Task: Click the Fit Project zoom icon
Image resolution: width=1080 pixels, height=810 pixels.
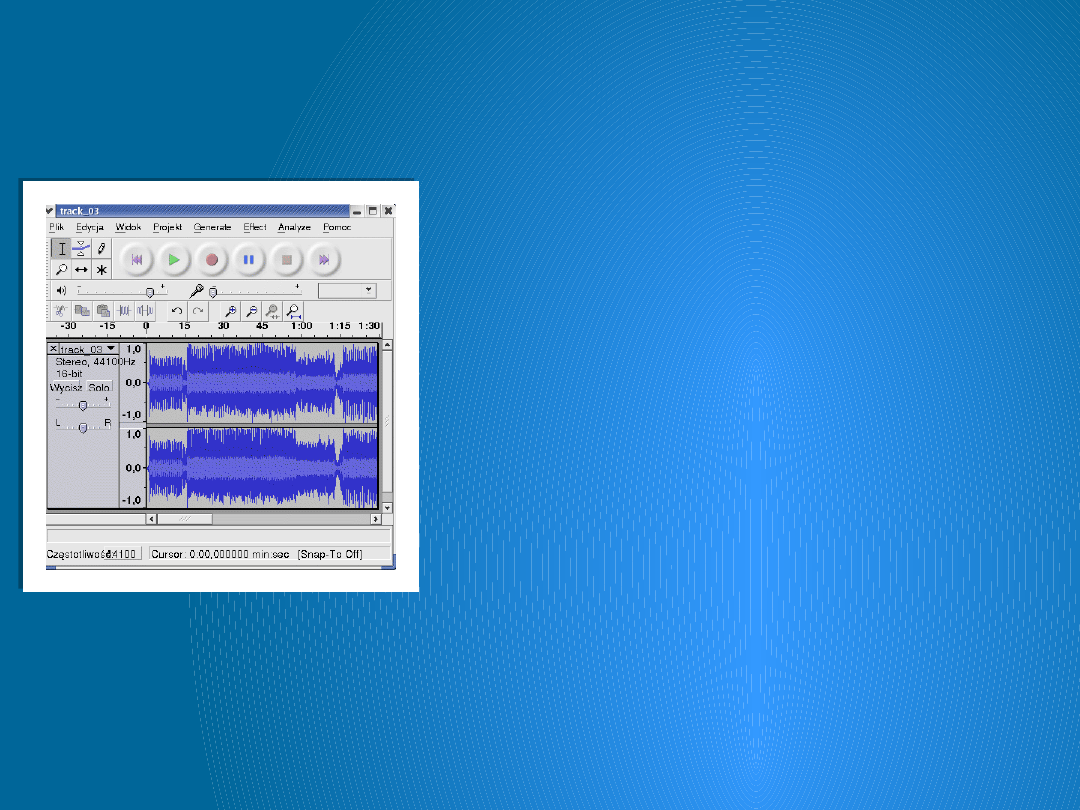Action: [x=293, y=311]
